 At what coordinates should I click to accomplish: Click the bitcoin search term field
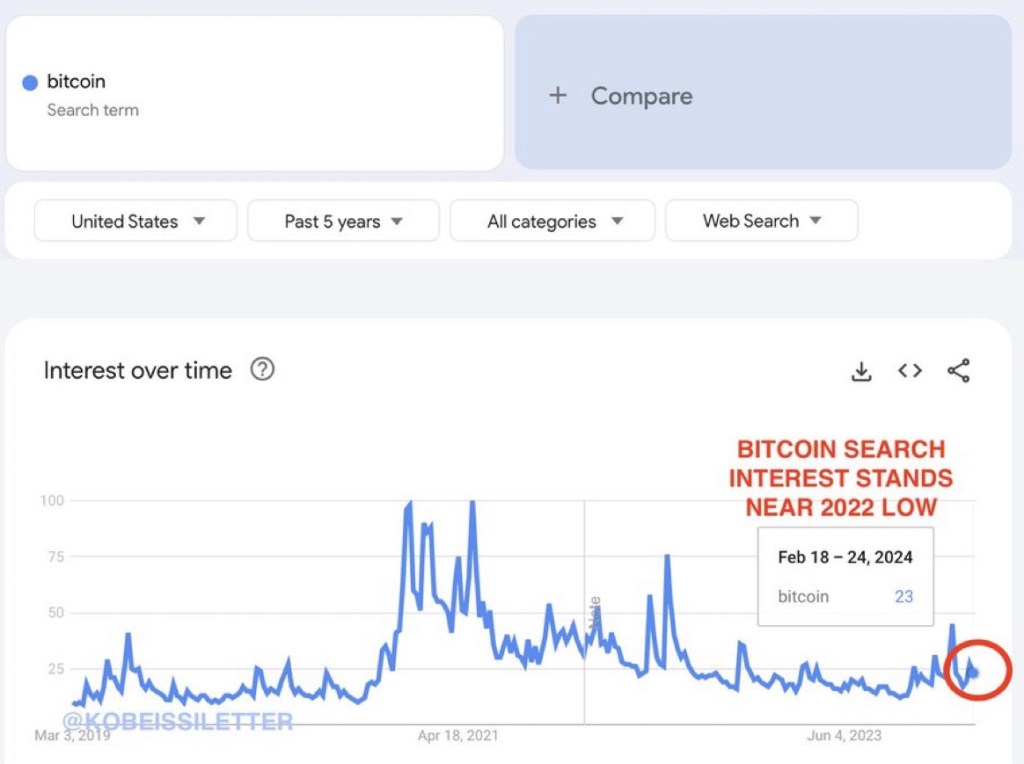[255, 93]
